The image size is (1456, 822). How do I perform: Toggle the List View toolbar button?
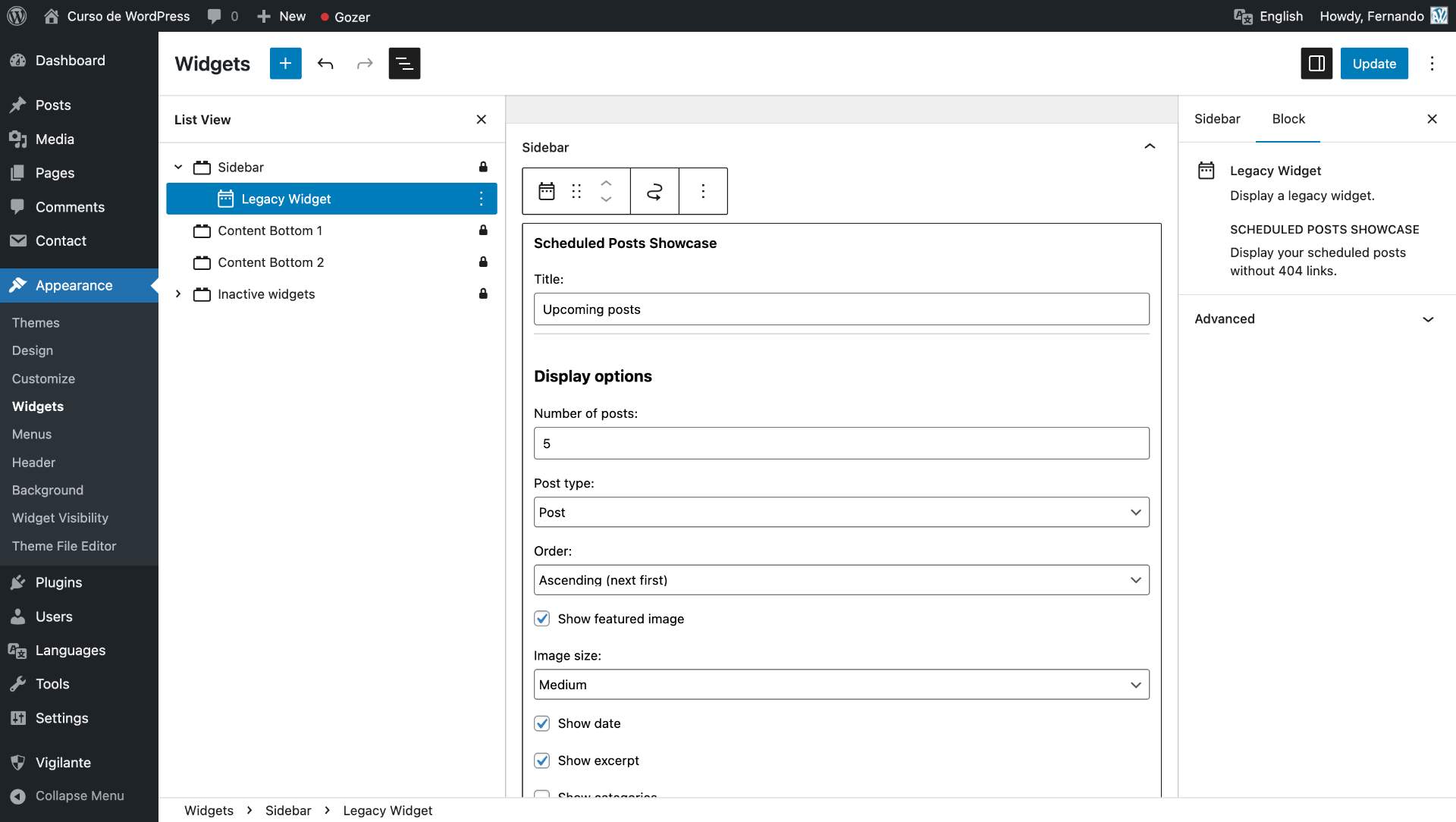tap(404, 64)
